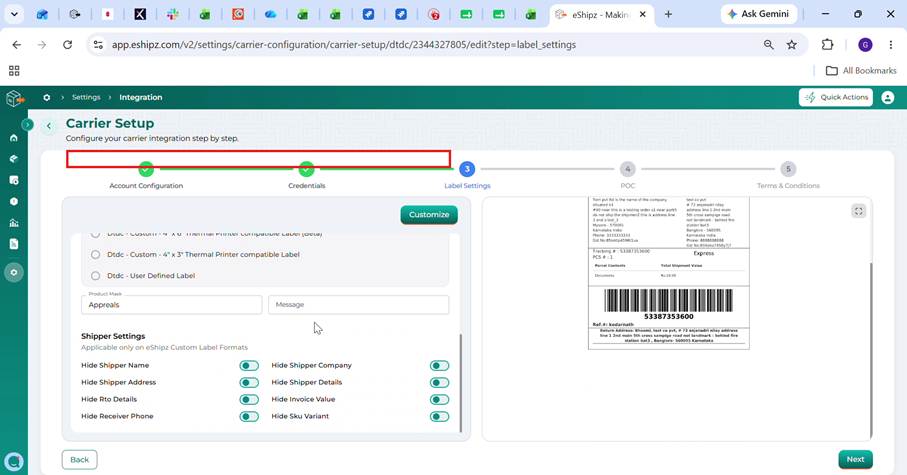Toggle Hide Shipper Company
Screen dimensions: 907x475
(x=440, y=366)
